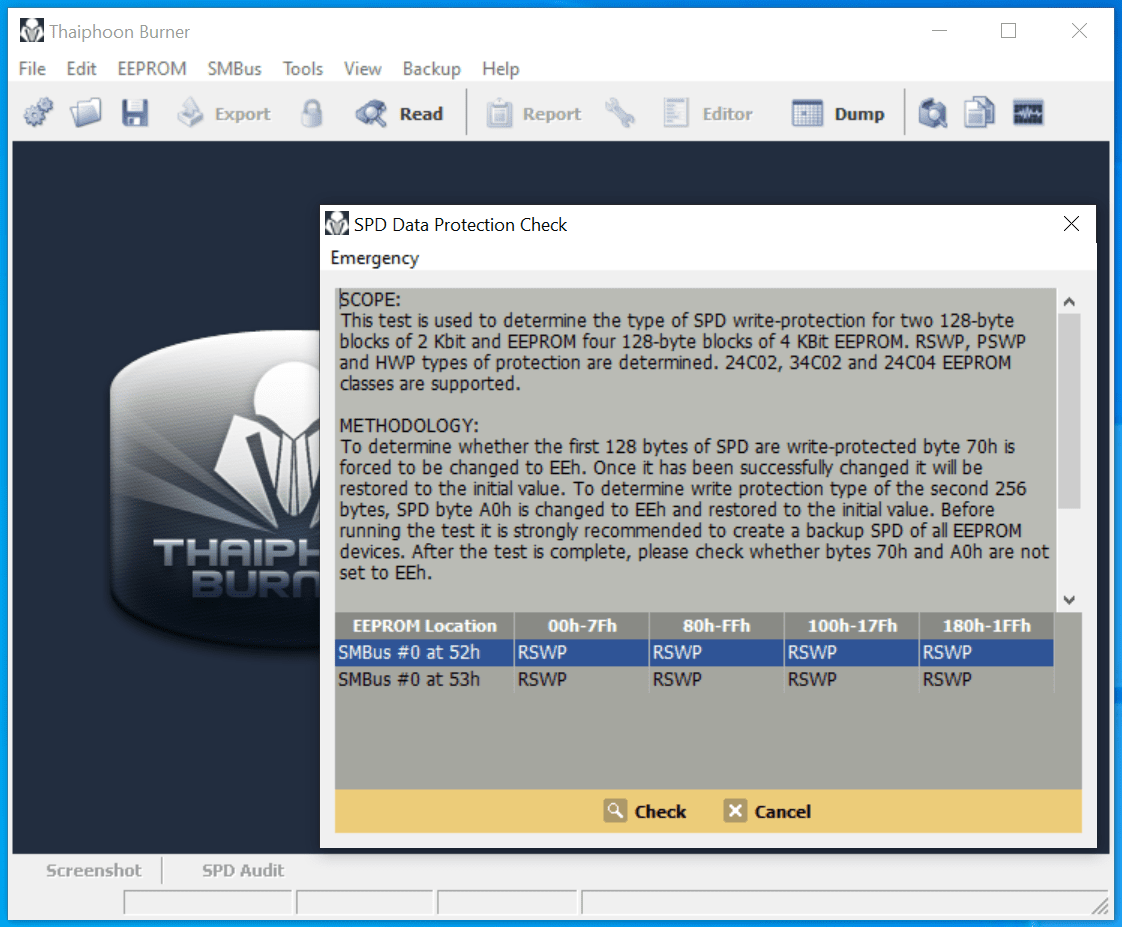Click the Export toolbar button
This screenshot has width=1122, height=927.
[x=224, y=113]
